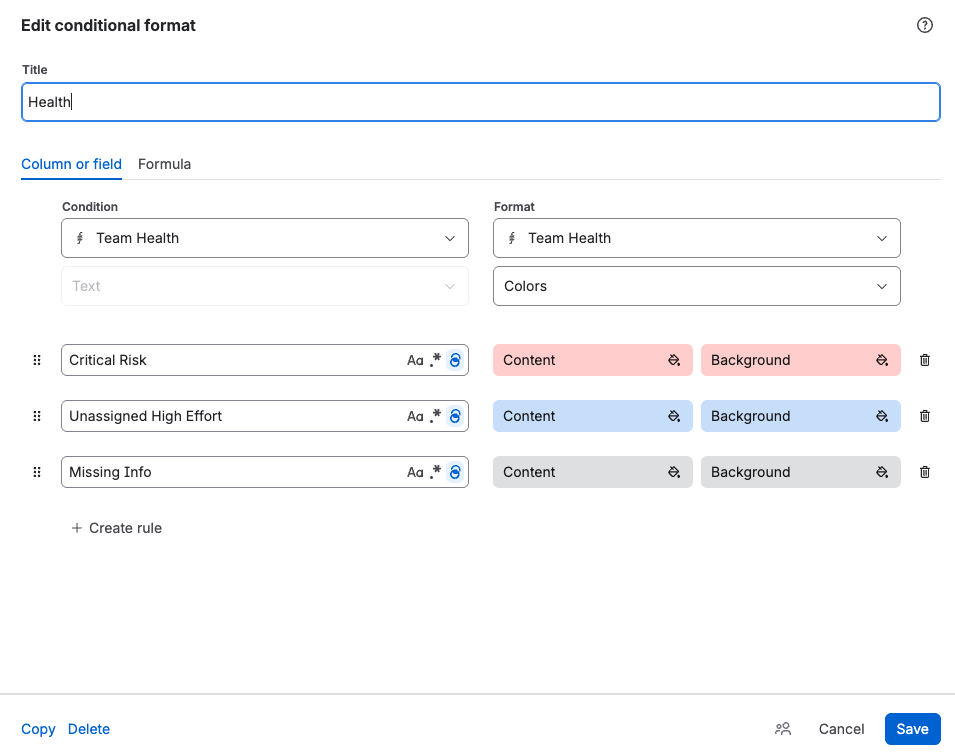
Task: Open red Background color swatch for Critical Risk
Action: (x=800, y=360)
